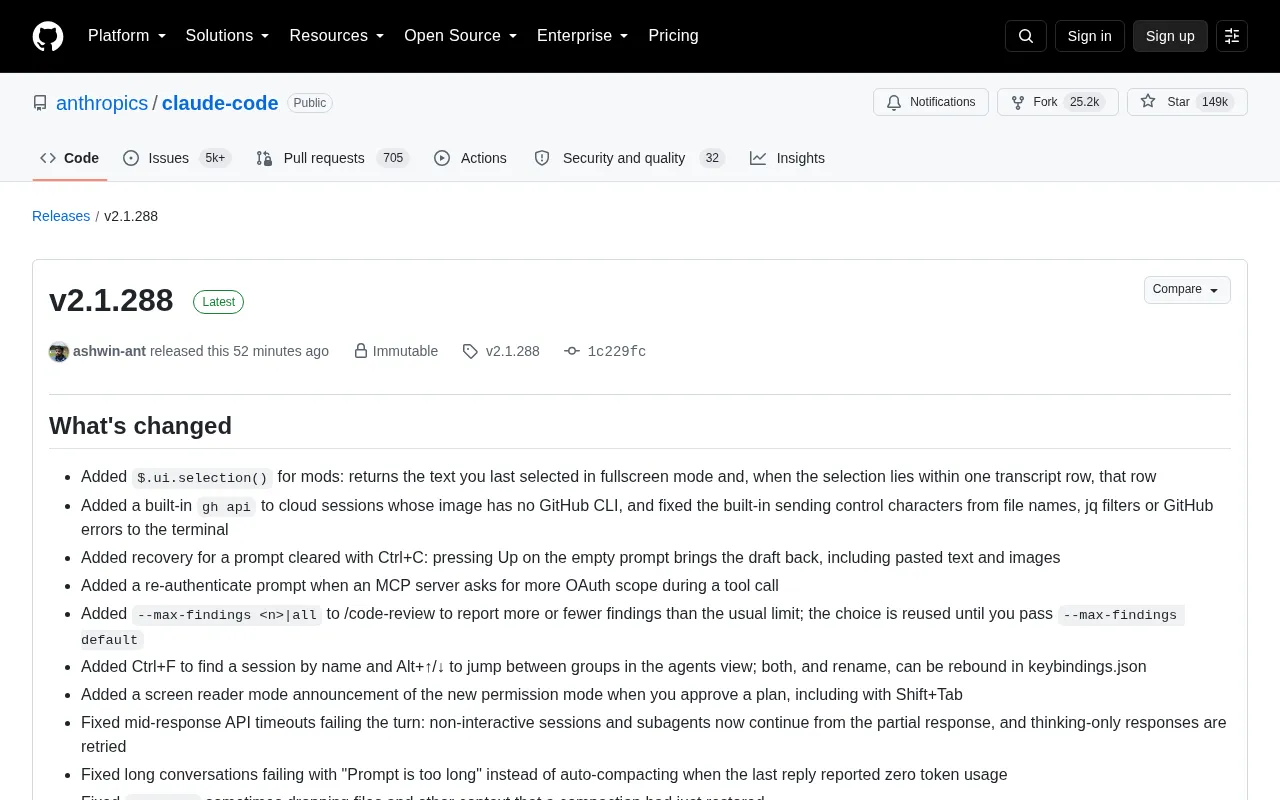Click the "What's changed" heading
1280x800 pixels.
tap(140, 426)
